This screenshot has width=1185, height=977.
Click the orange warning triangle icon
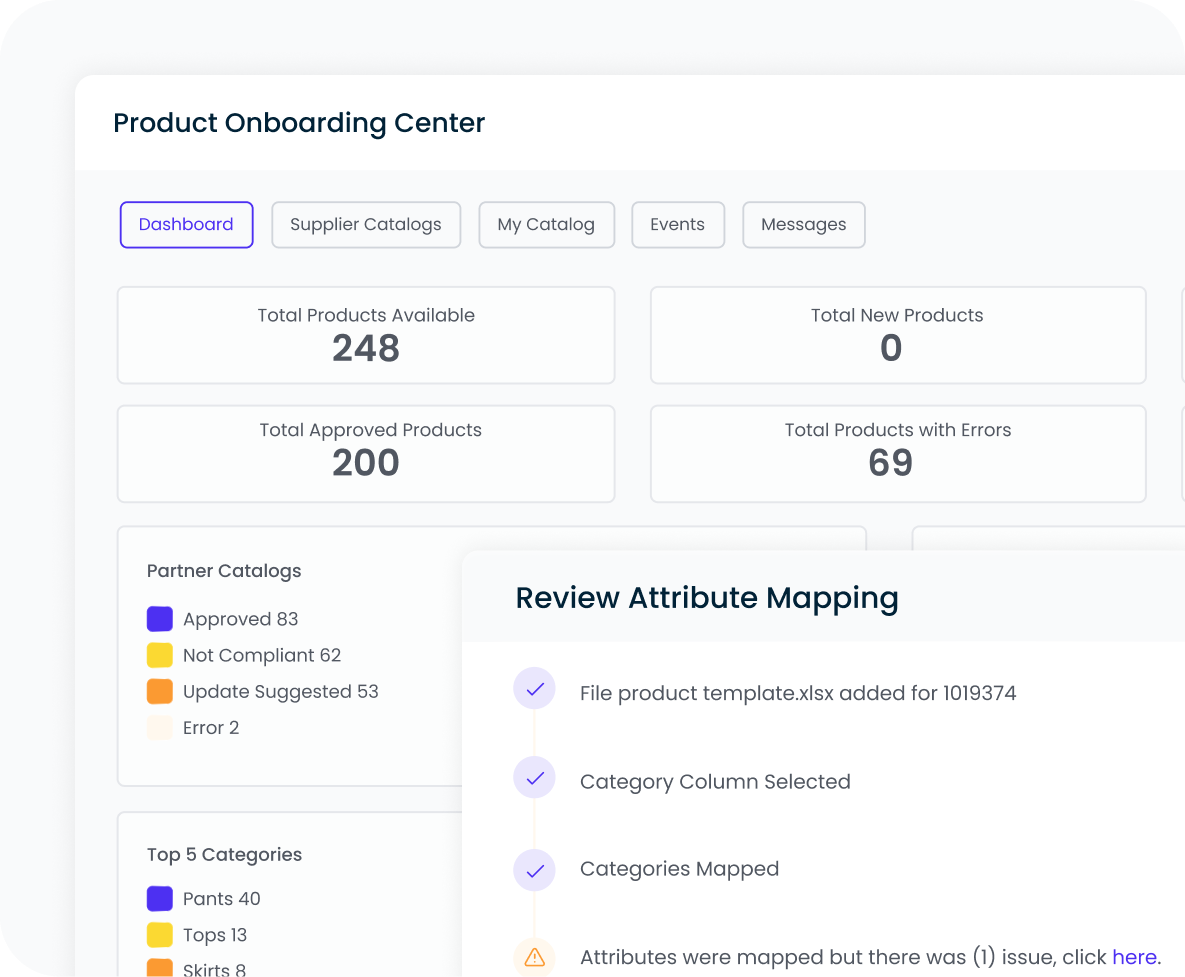coord(534,957)
